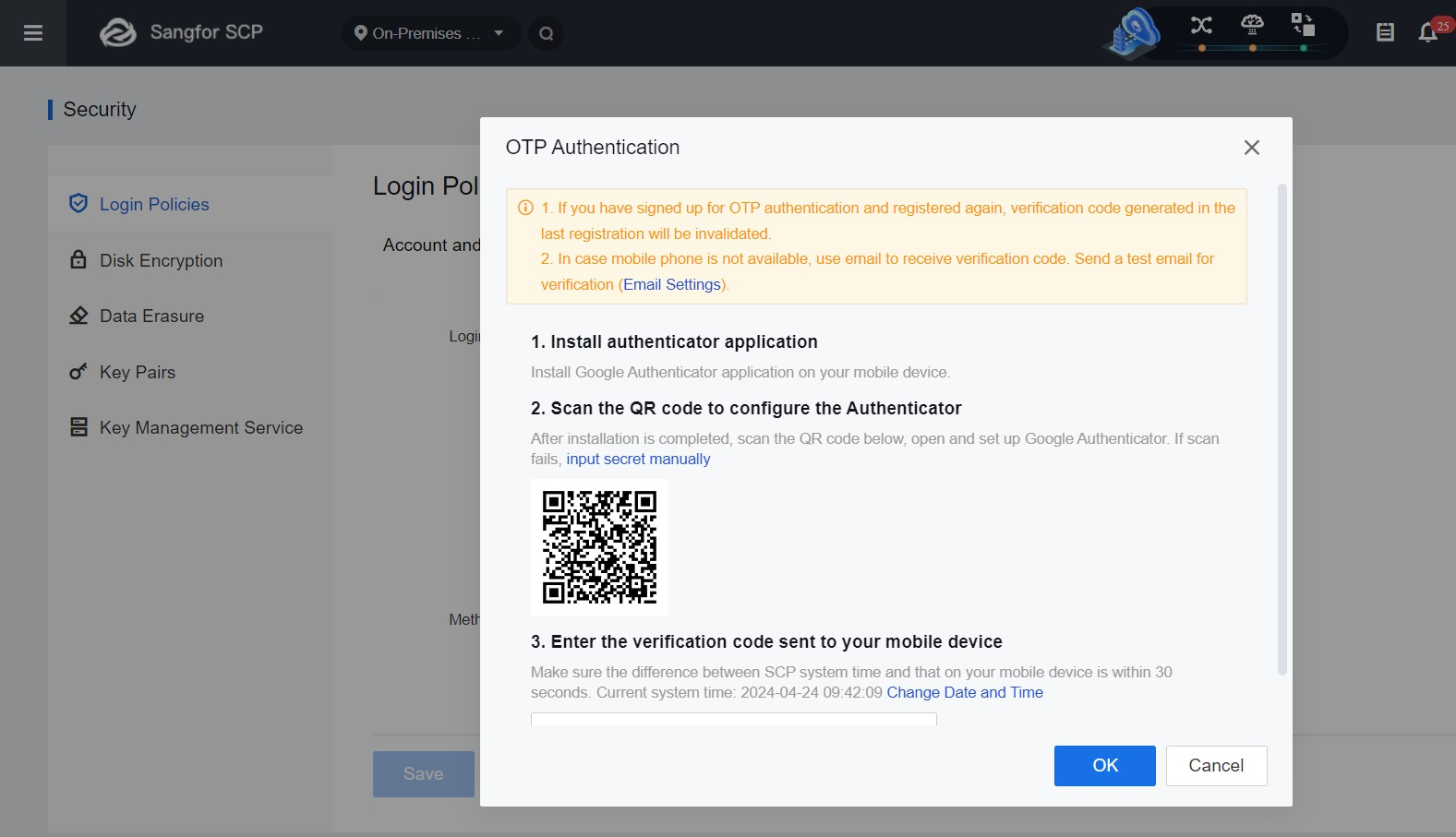The width and height of the screenshot is (1456, 837).
Task: Open the task list clipboard icon
Action: click(x=1385, y=33)
